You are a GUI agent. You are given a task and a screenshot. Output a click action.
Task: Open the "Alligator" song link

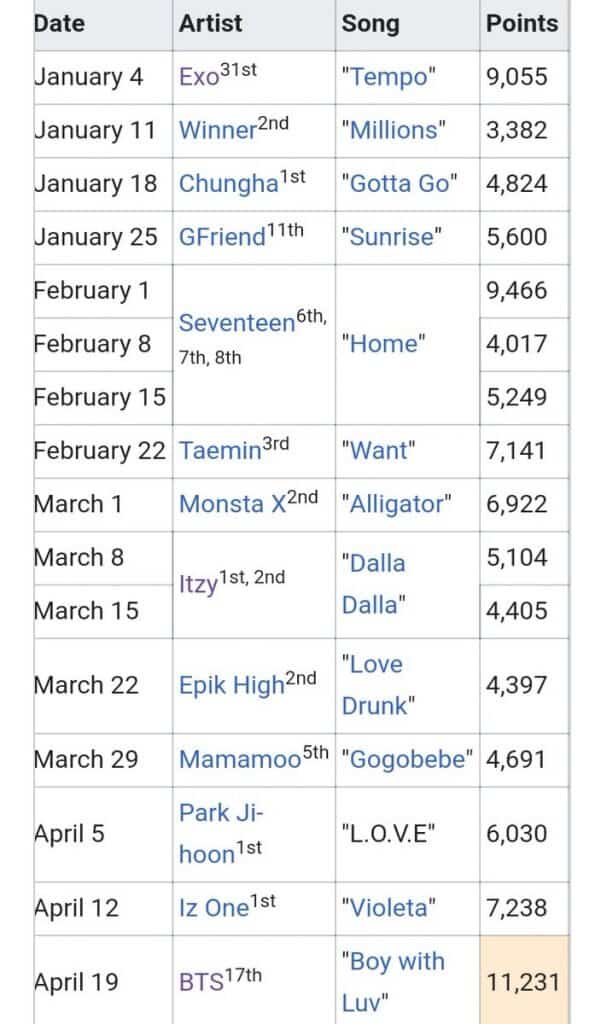[x=396, y=504]
